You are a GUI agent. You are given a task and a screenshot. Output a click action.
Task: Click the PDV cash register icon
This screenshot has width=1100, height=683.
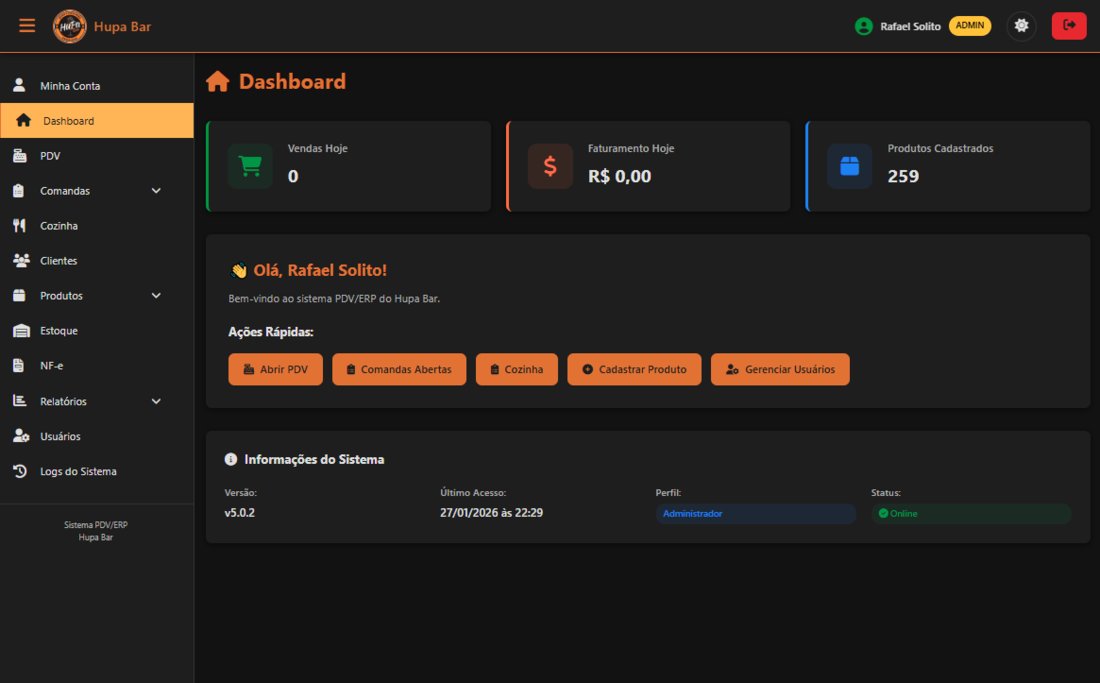click(20, 156)
